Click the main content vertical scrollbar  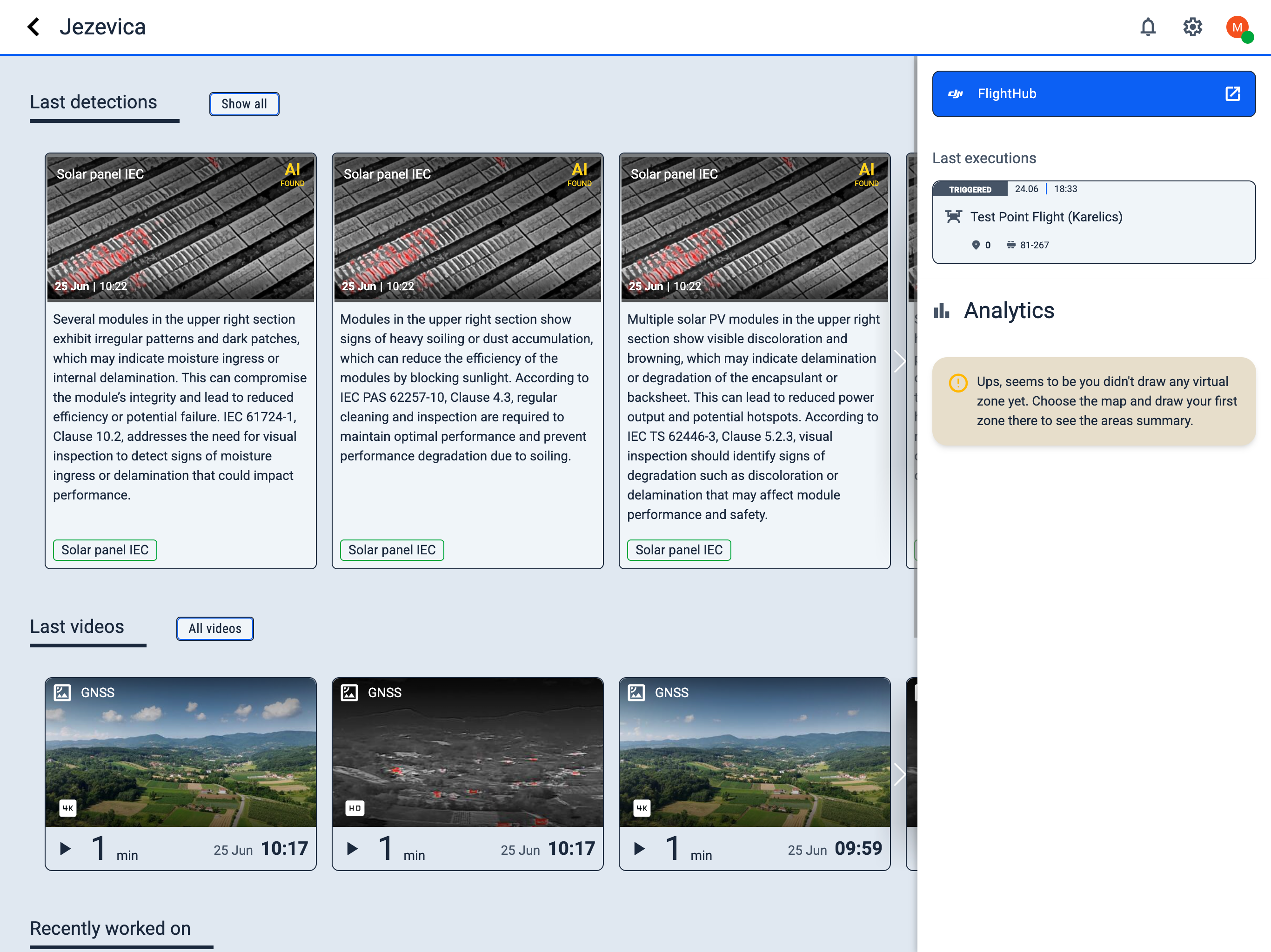click(x=915, y=346)
